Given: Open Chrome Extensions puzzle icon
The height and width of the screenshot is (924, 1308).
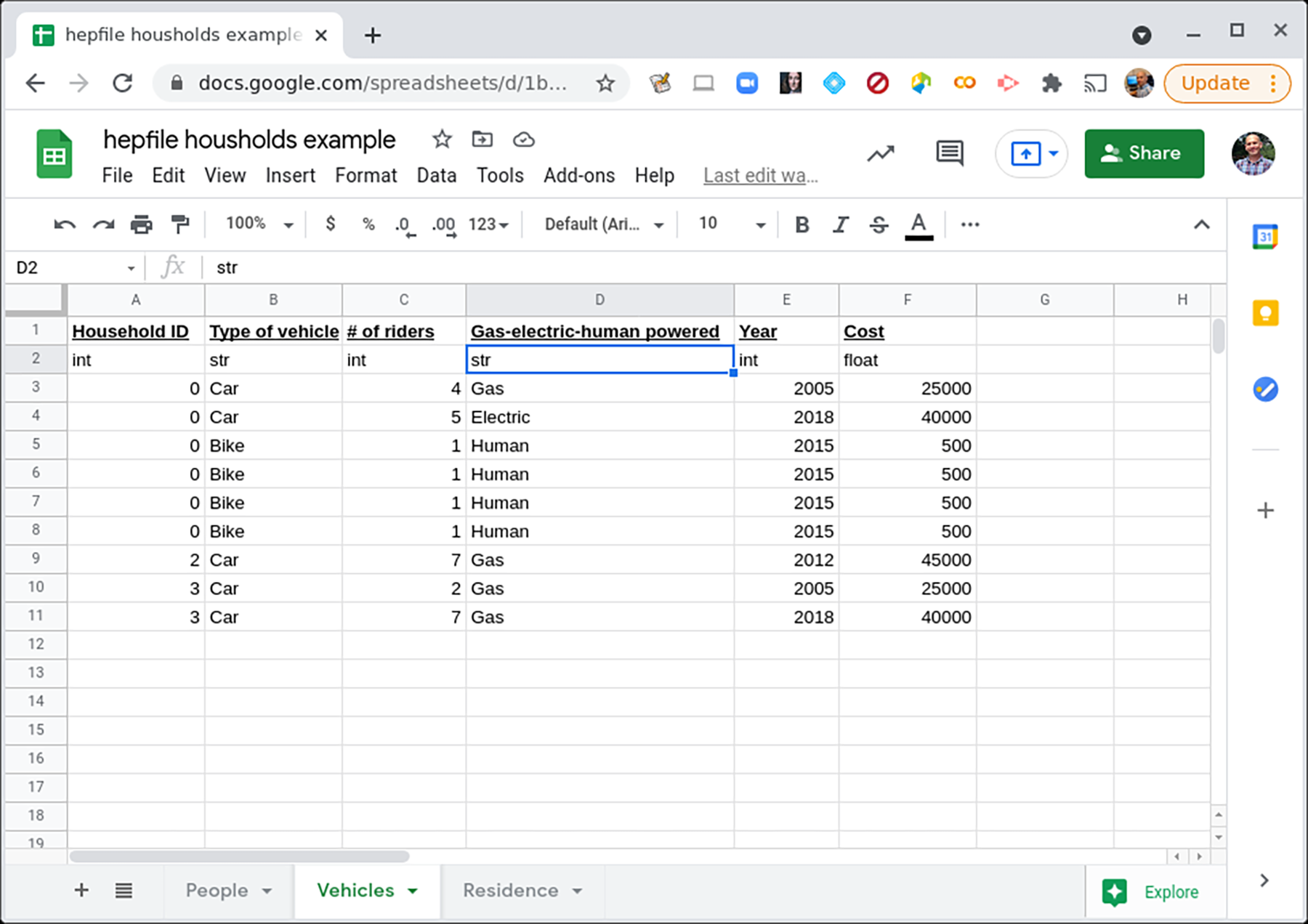Looking at the screenshot, I should (x=1051, y=84).
